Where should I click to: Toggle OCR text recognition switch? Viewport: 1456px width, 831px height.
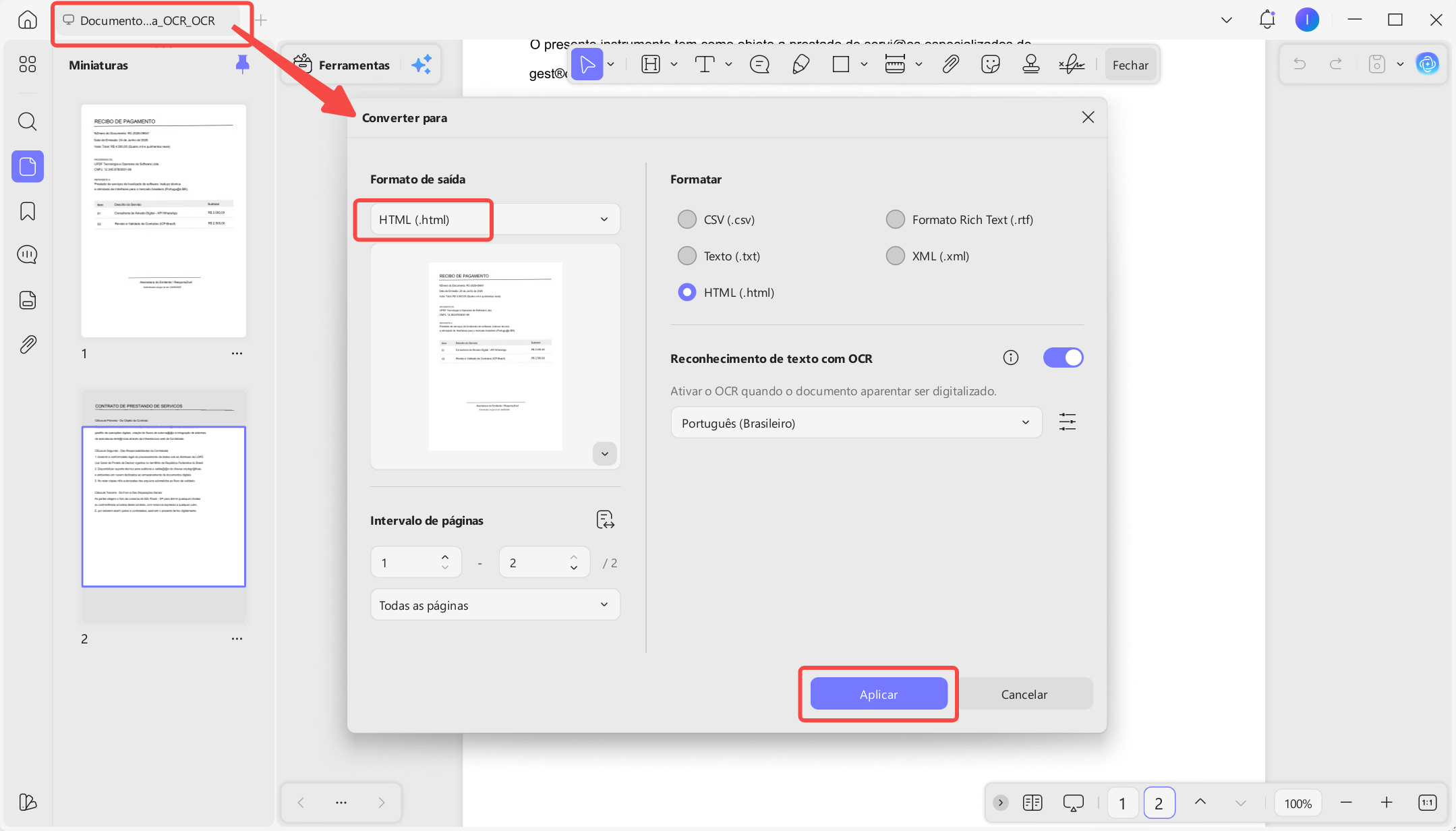(x=1064, y=357)
